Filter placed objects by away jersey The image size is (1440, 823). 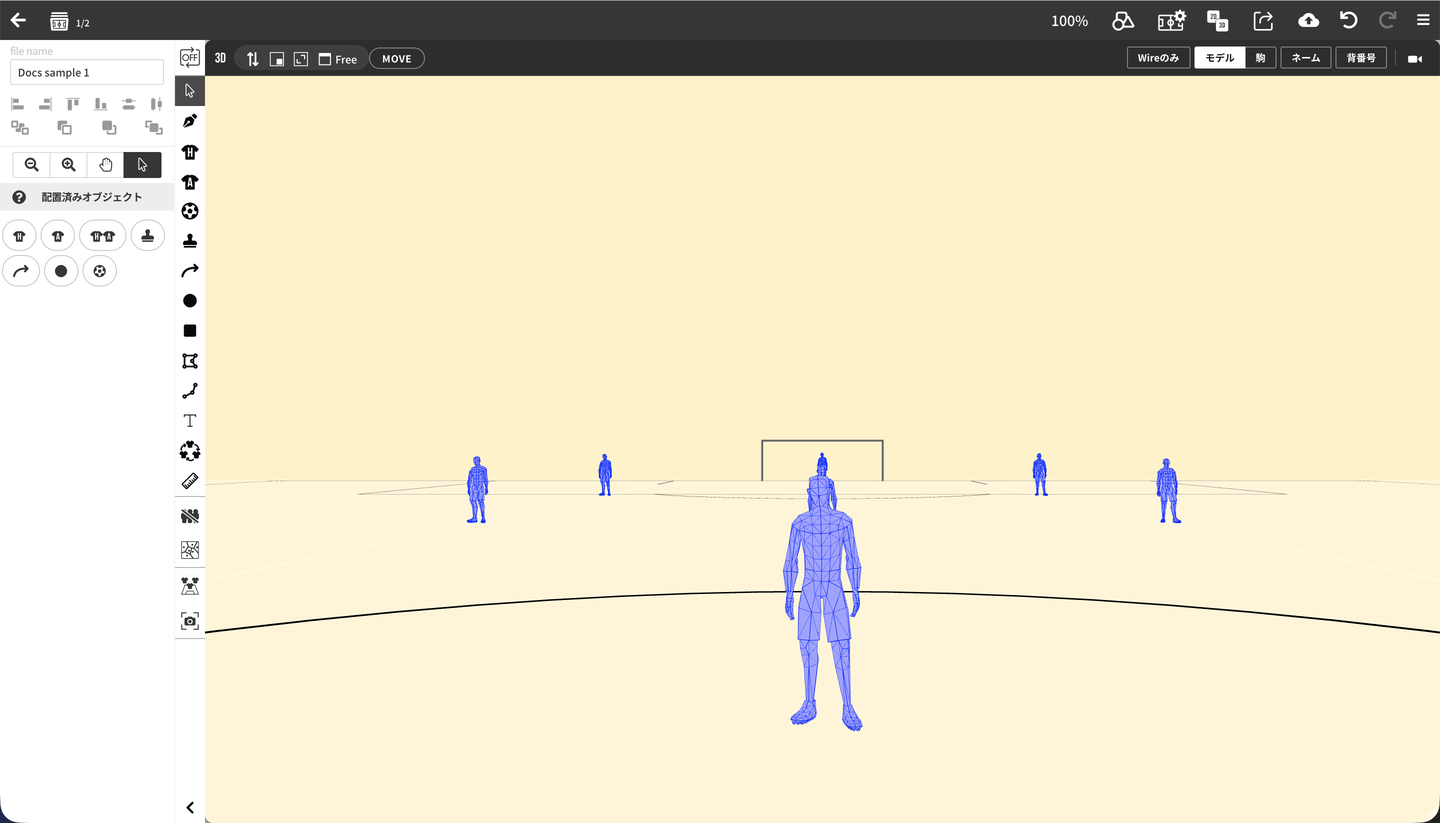58,237
